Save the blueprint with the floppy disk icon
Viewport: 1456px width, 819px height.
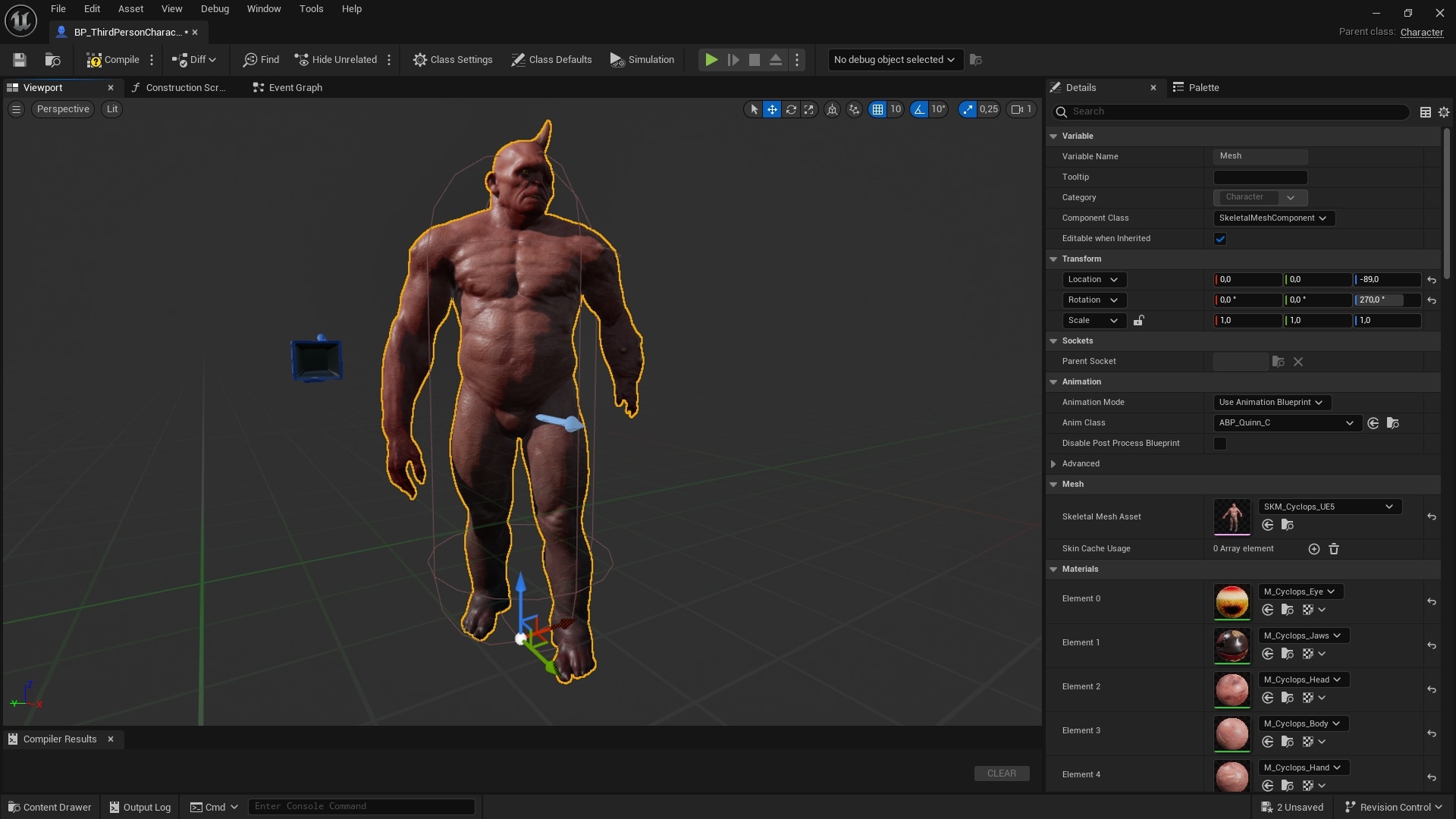20,60
